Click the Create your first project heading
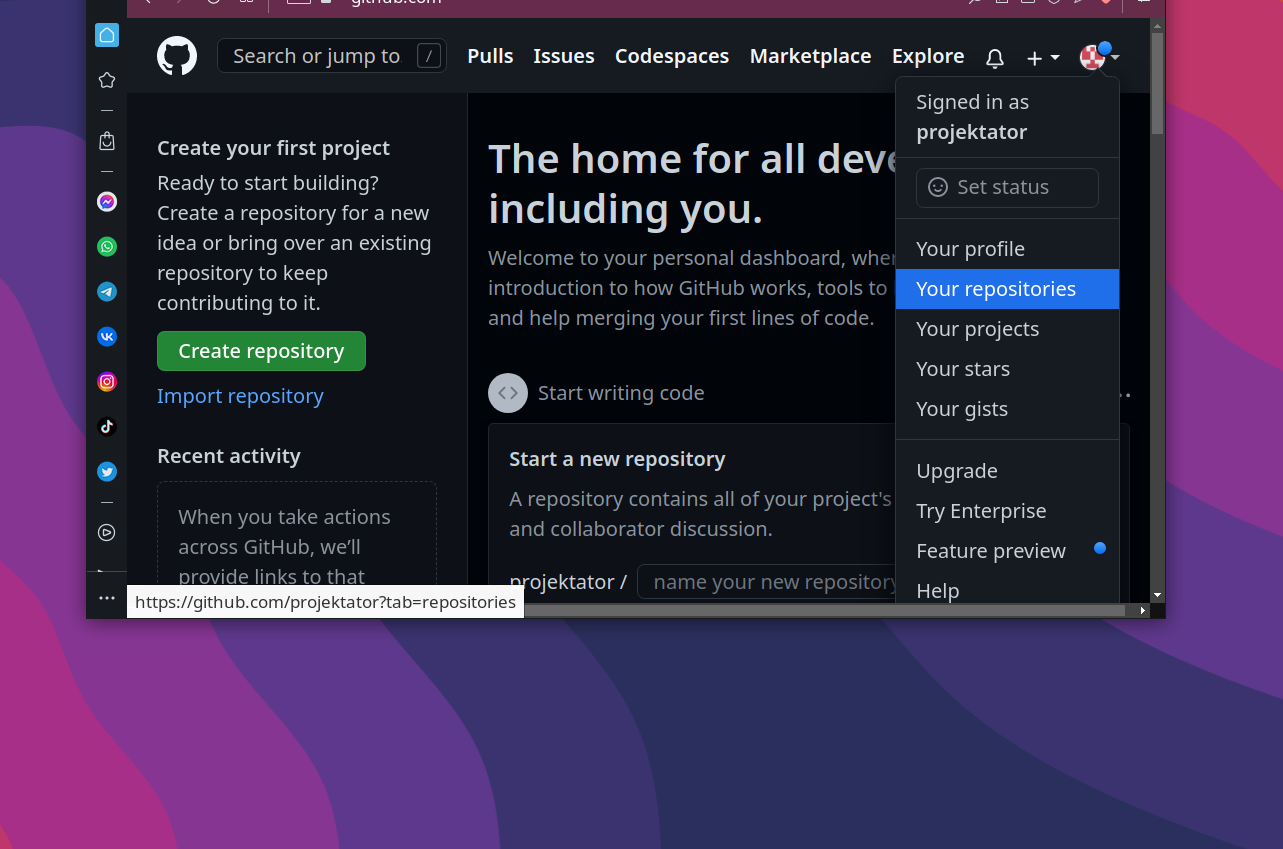Screen dimensions: 1283x849 (x=273, y=148)
